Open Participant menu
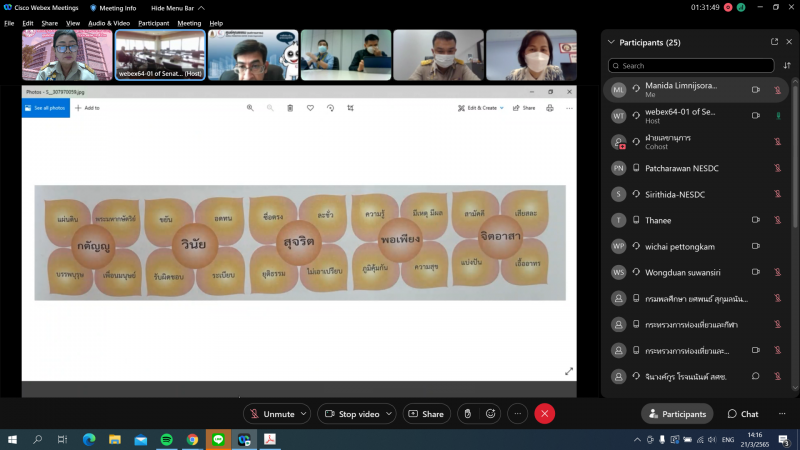Viewport: 800px width, 450px height. click(154, 23)
